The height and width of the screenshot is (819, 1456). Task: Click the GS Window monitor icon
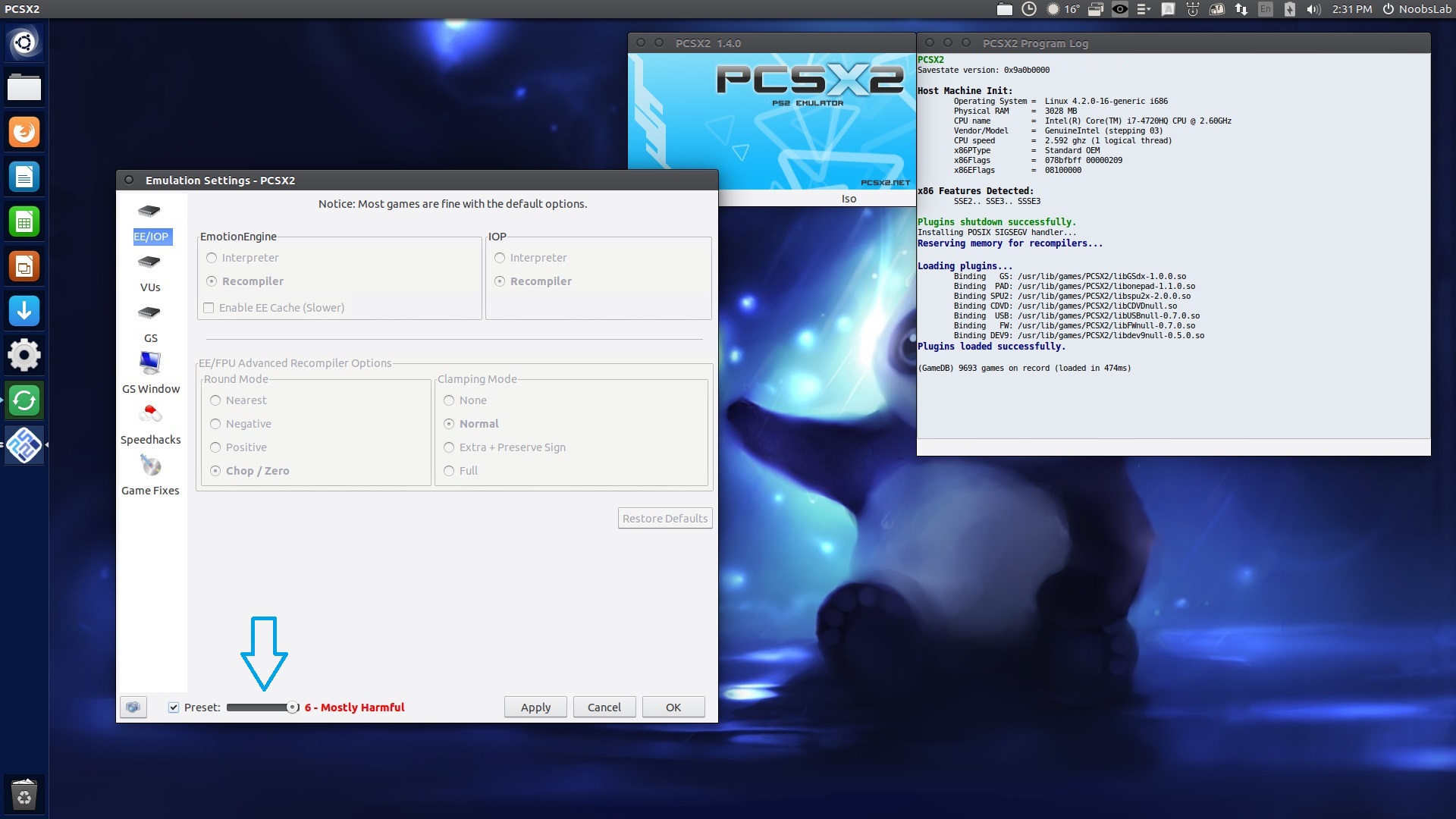[x=150, y=363]
